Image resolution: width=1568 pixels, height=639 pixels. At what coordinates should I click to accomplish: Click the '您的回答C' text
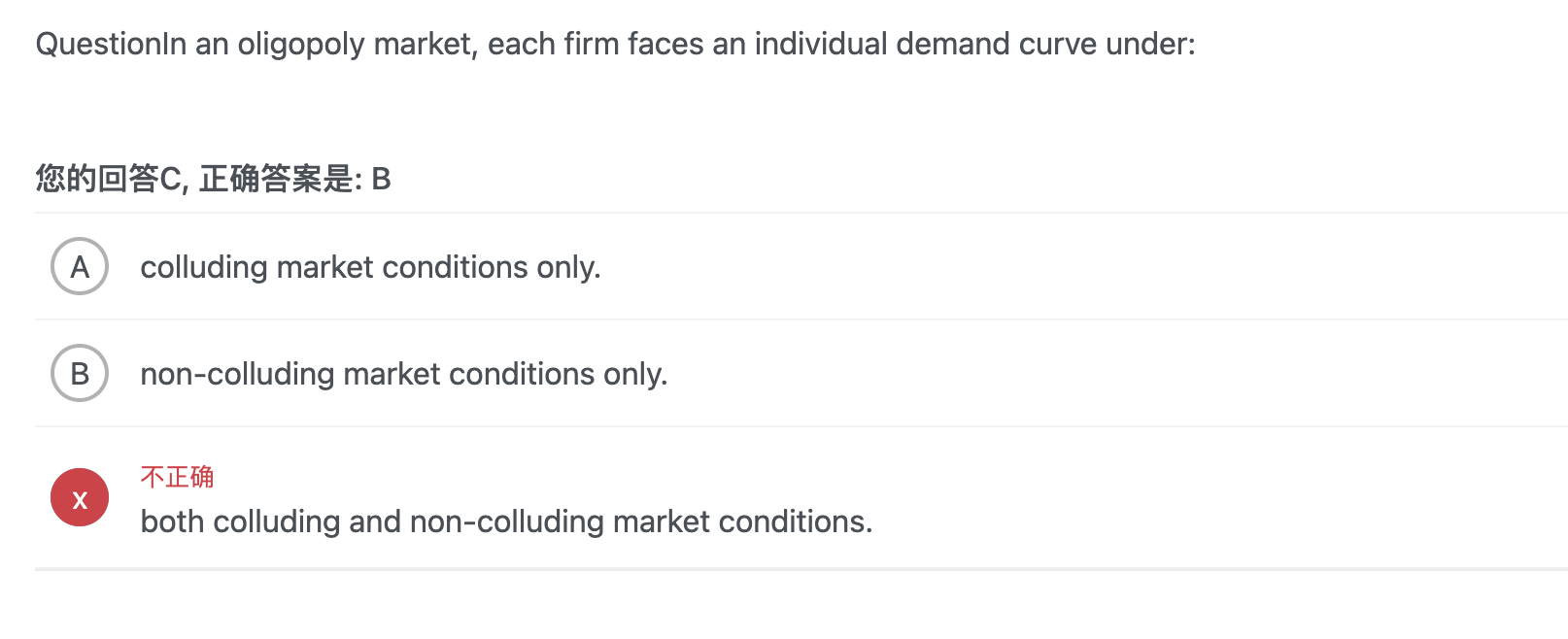click(109, 179)
